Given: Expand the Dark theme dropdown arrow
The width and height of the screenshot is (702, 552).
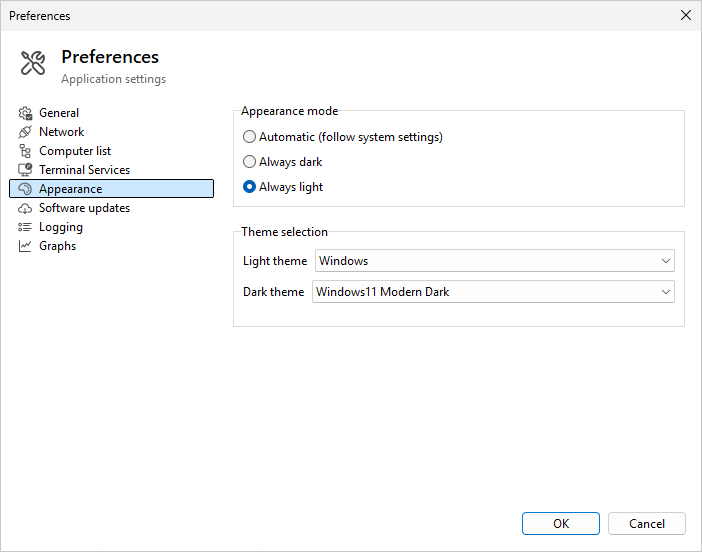Looking at the screenshot, I should [666, 292].
